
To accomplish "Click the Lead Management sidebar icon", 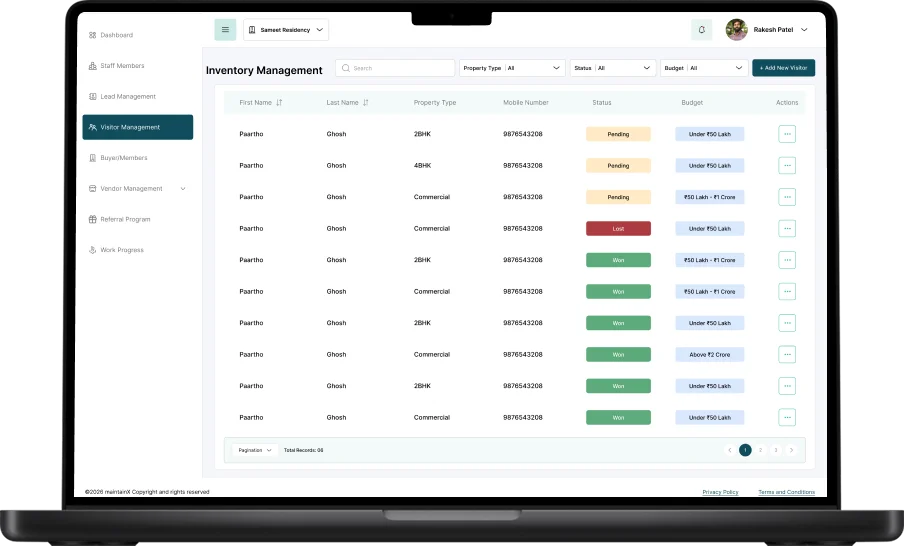I will (92, 96).
